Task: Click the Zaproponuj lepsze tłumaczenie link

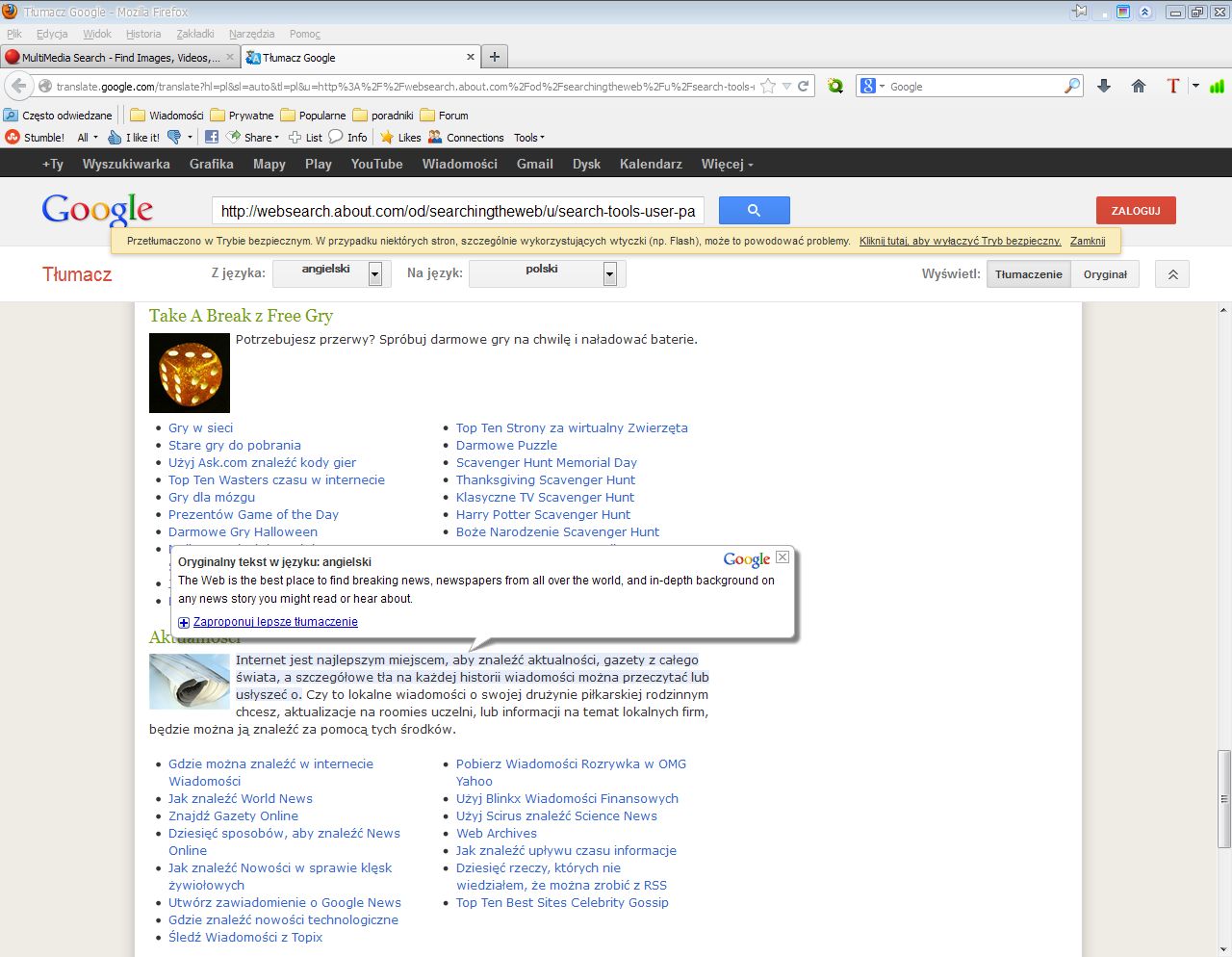Action: click(275, 622)
